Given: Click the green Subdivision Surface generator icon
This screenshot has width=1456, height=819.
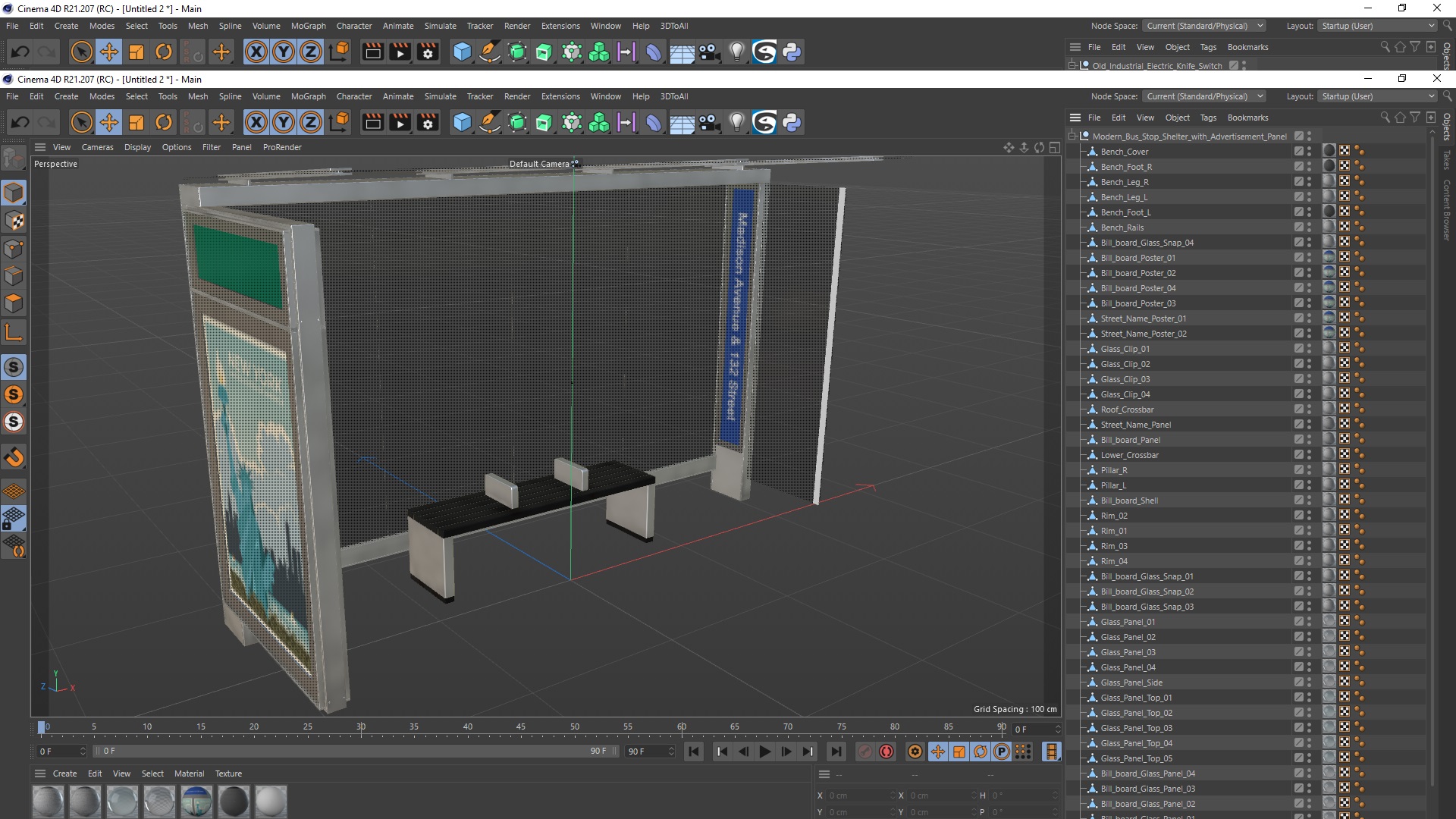Looking at the screenshot, I should pos(517,122).
